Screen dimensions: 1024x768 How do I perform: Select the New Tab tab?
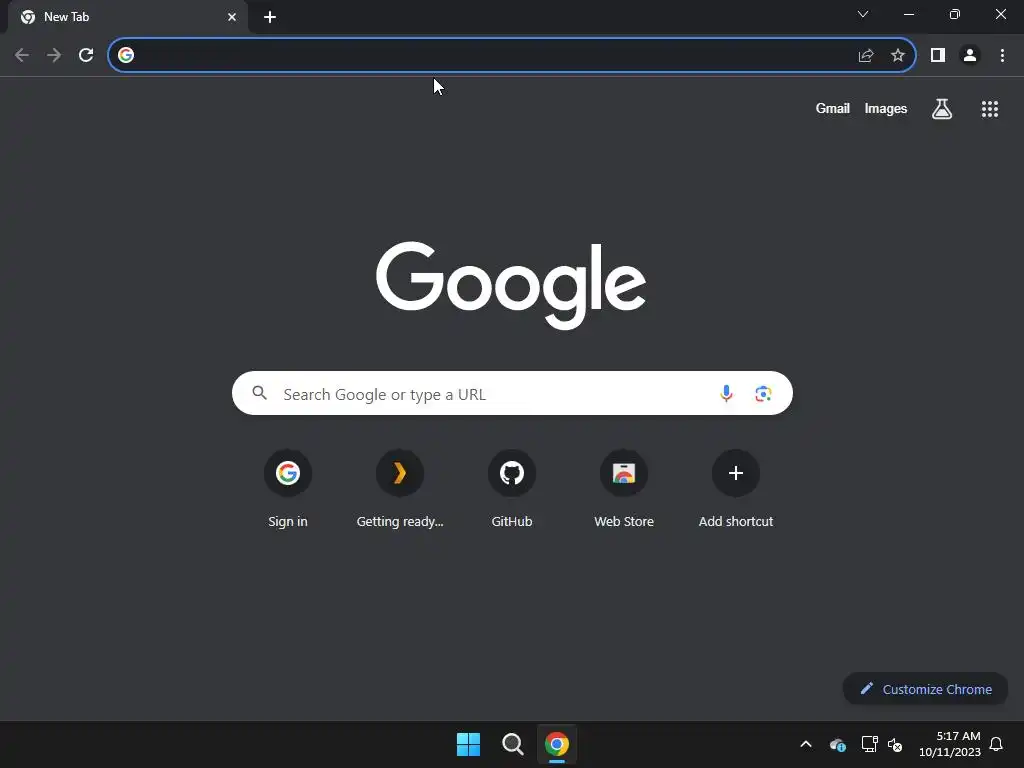pos(128,17)
